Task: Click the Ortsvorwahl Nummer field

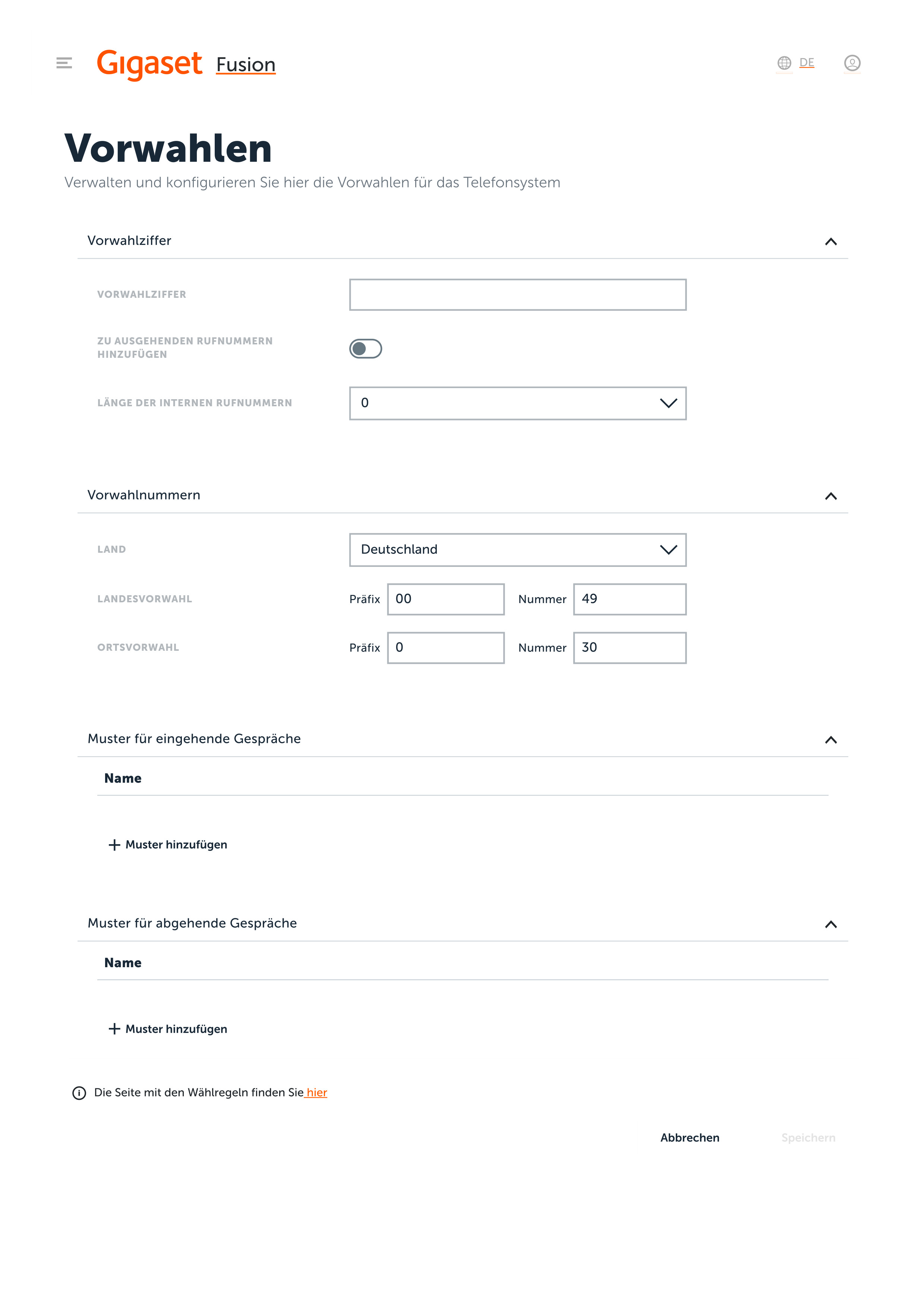Action: point(629,648)
